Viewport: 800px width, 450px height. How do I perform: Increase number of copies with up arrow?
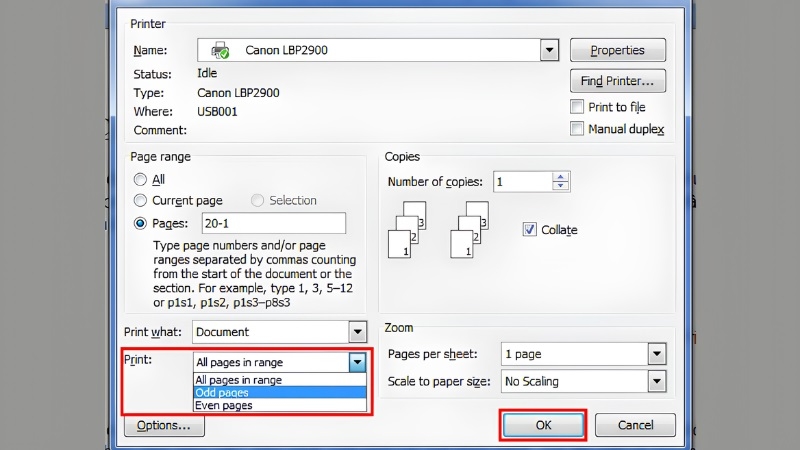pos(560,177)
